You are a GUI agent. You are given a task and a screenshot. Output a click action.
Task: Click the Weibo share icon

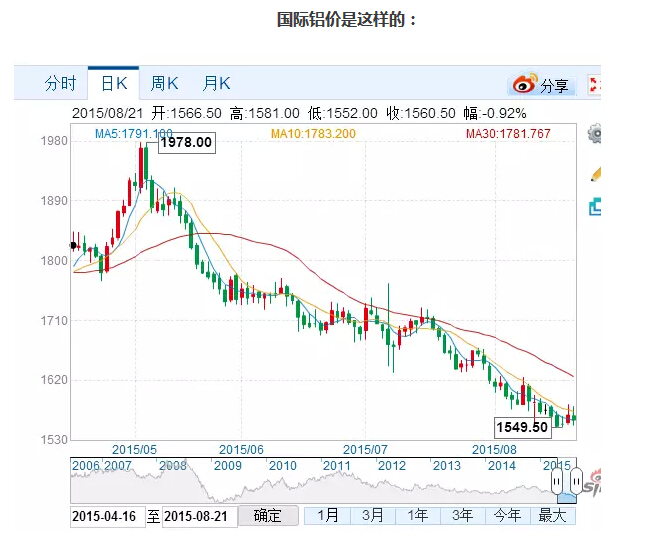point(525,86)
